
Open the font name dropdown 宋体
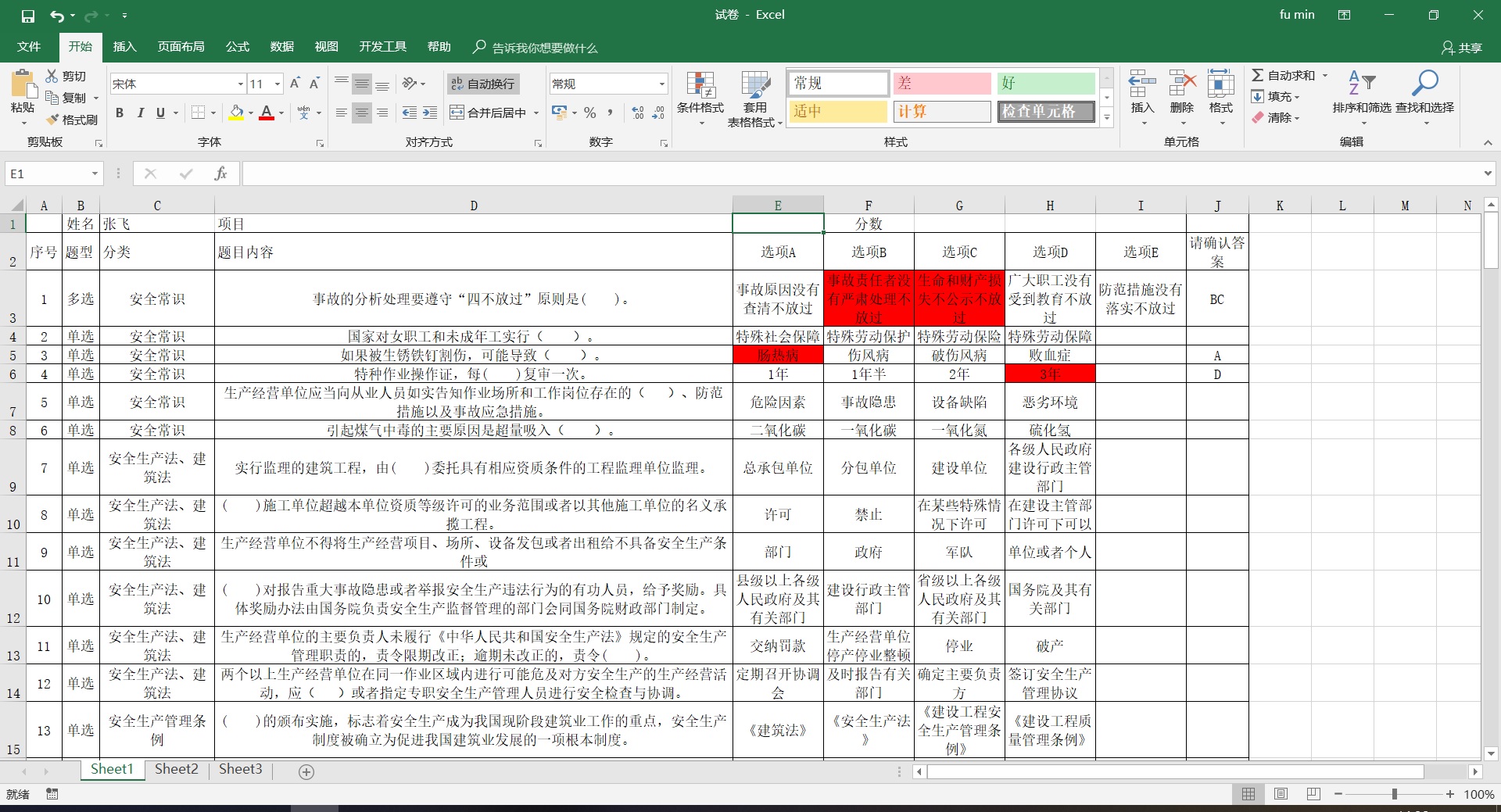point(240,84)
